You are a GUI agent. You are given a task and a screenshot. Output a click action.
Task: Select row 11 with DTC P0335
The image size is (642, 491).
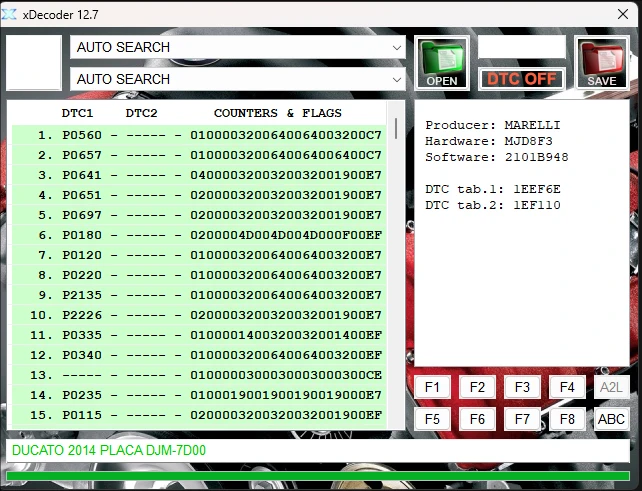(199, 335)
